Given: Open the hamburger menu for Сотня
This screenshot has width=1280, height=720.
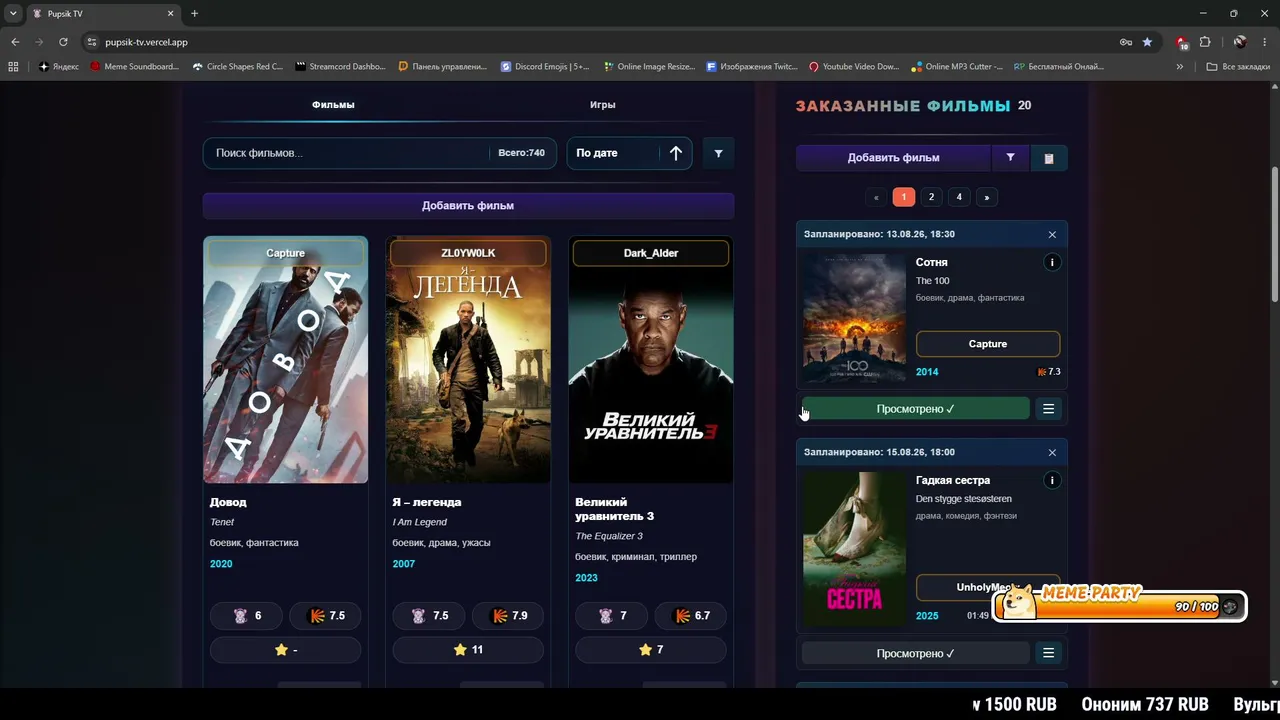Looking at the screenshot, I should tap(1048, 409).
